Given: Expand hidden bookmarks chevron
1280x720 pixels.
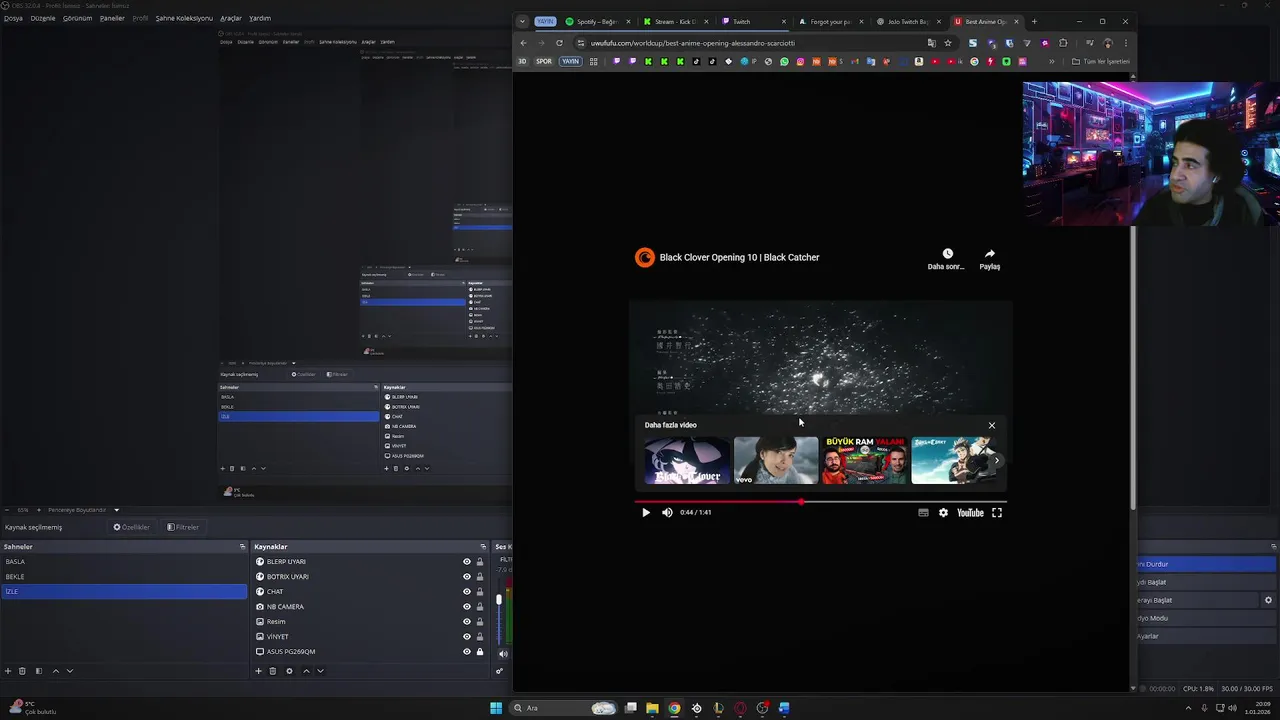Looking at the screenshot, I should click(x=1051, y=61).
